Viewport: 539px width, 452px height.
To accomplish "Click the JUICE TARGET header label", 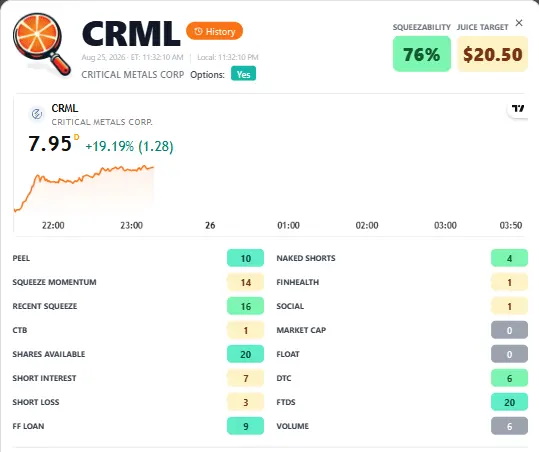I will tap(482, 27).
